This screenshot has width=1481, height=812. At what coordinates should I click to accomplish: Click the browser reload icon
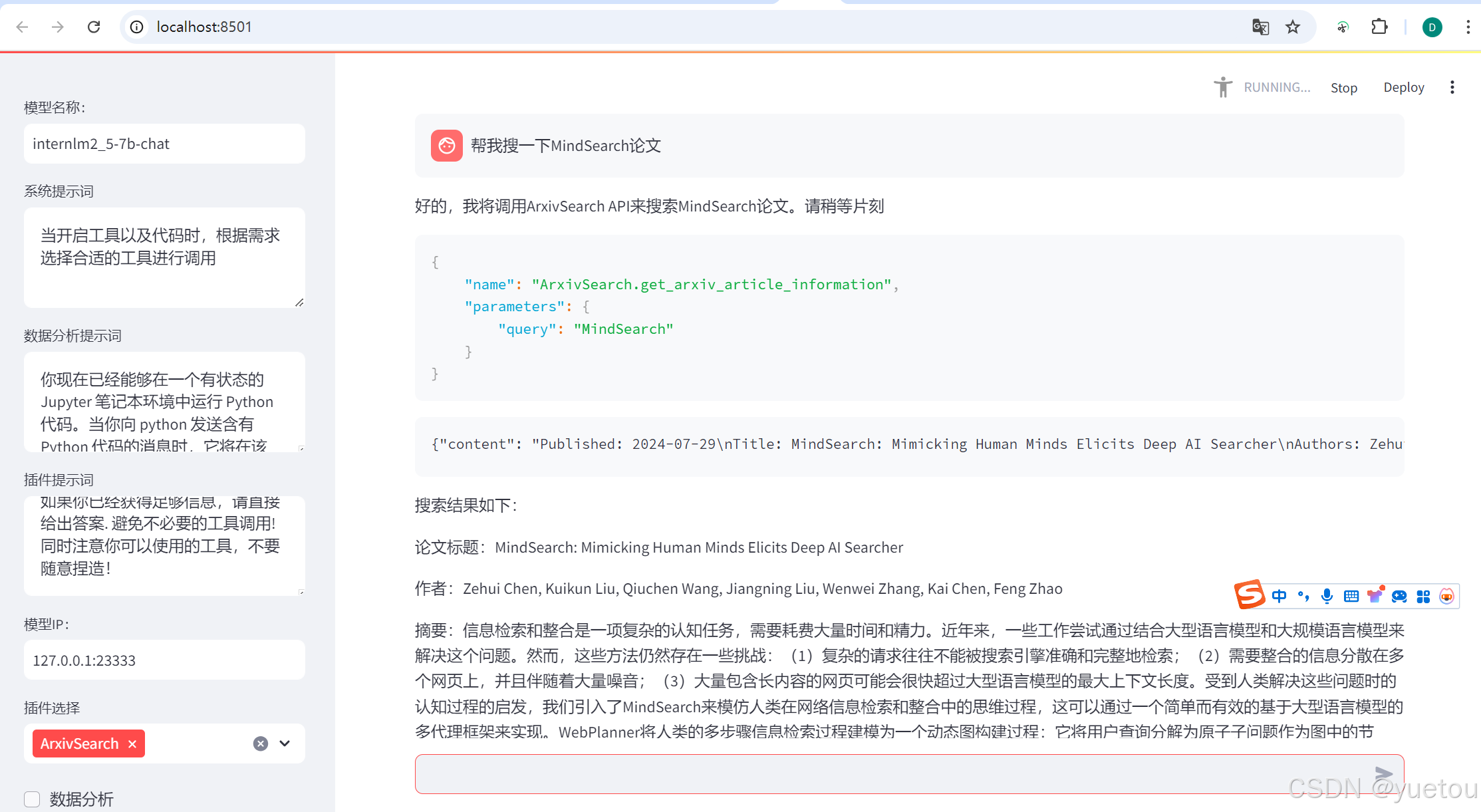coord(94,27)
